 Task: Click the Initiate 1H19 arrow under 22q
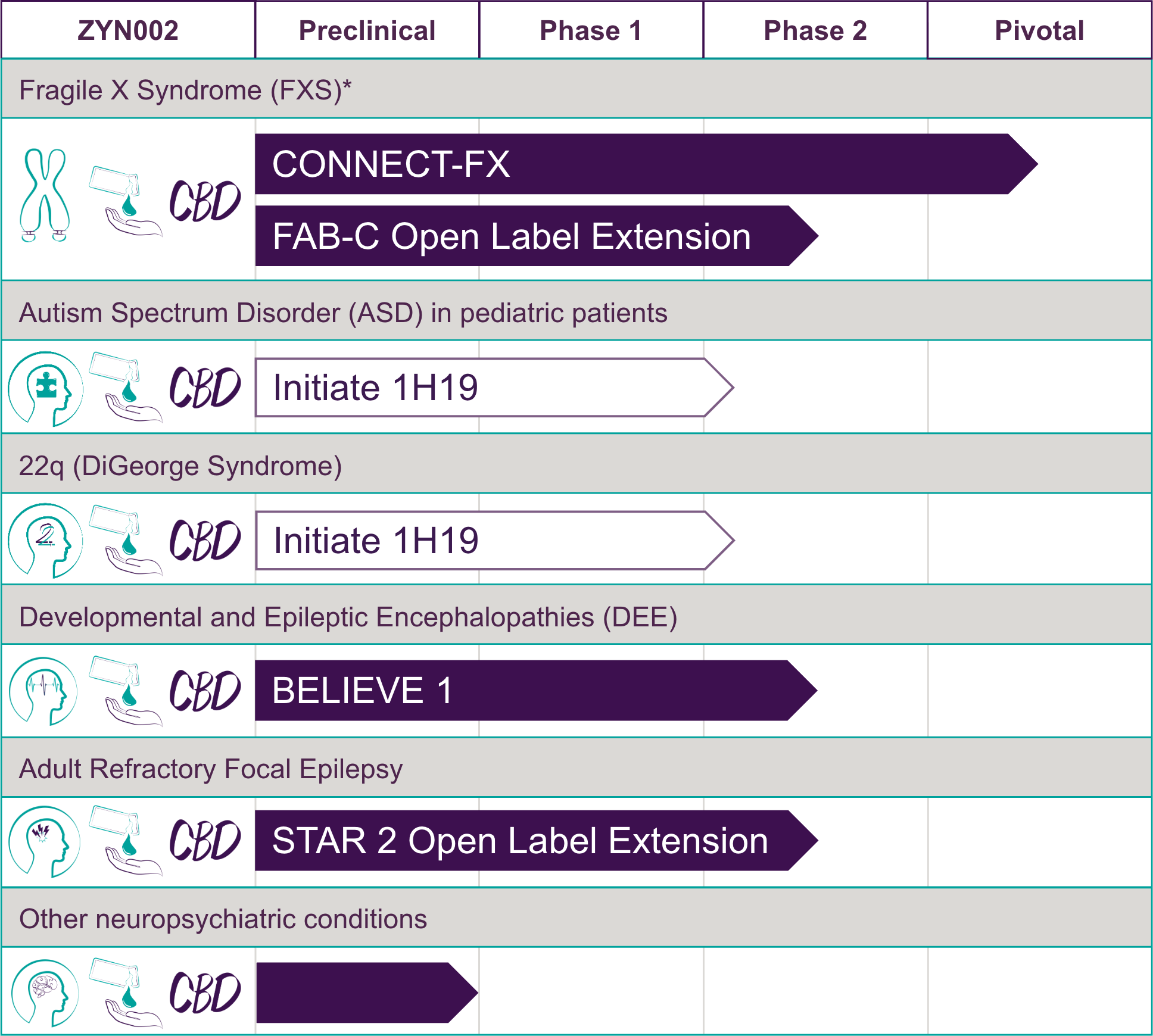pos(494,541)
